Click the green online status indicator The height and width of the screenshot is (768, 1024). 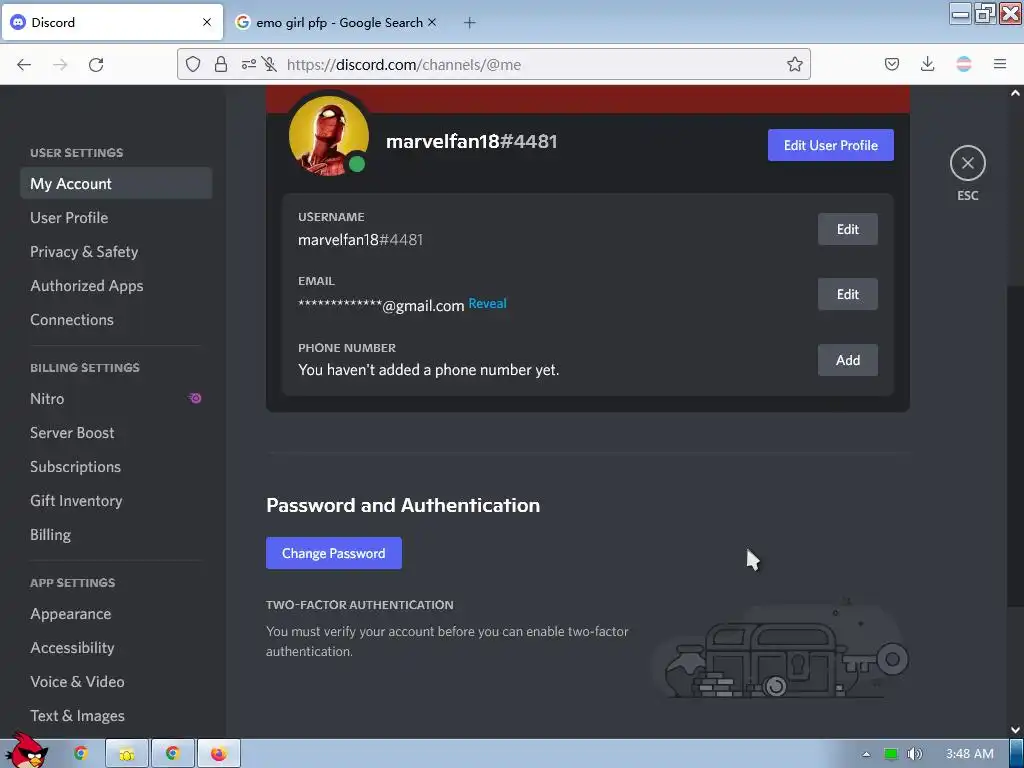(357, 164)
